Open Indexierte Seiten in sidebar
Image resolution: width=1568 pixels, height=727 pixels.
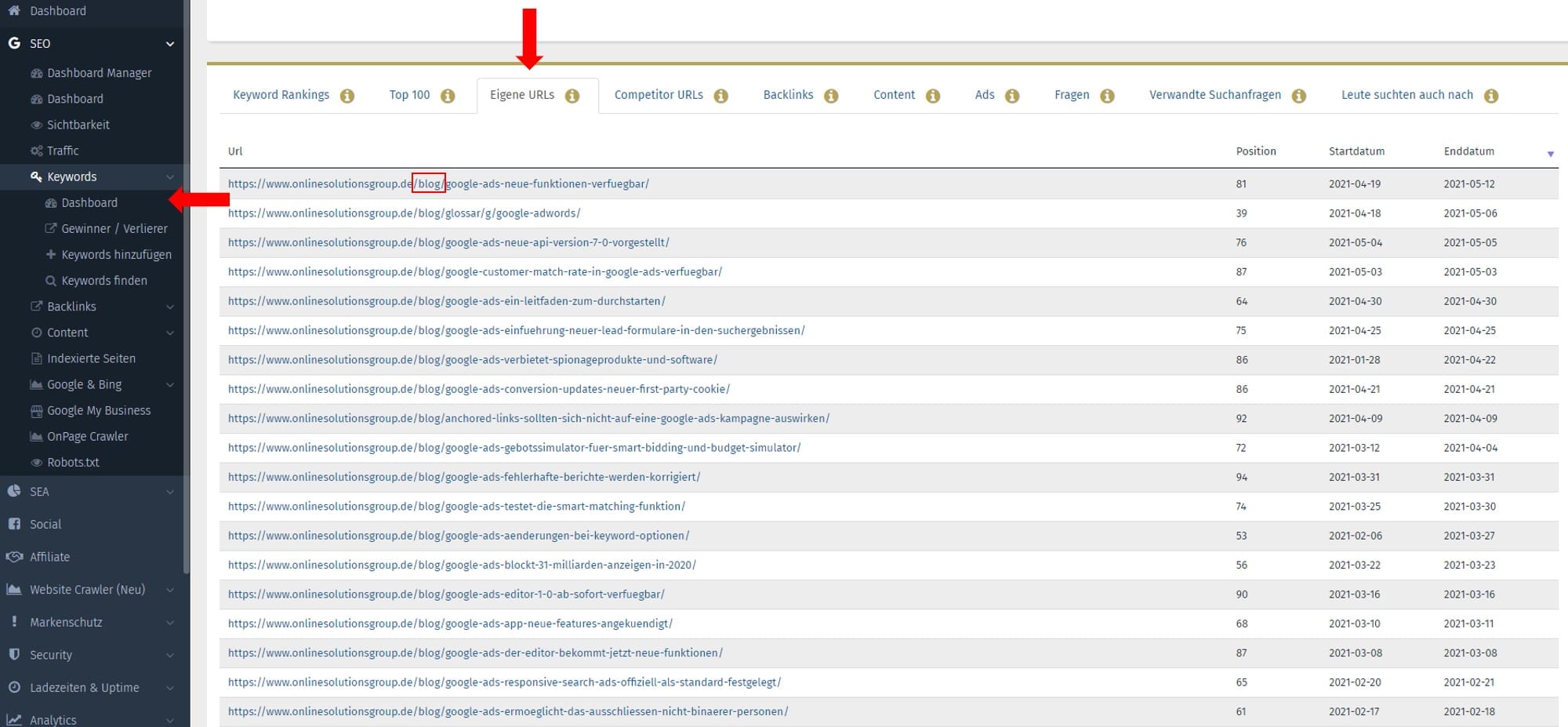(91, 358)
